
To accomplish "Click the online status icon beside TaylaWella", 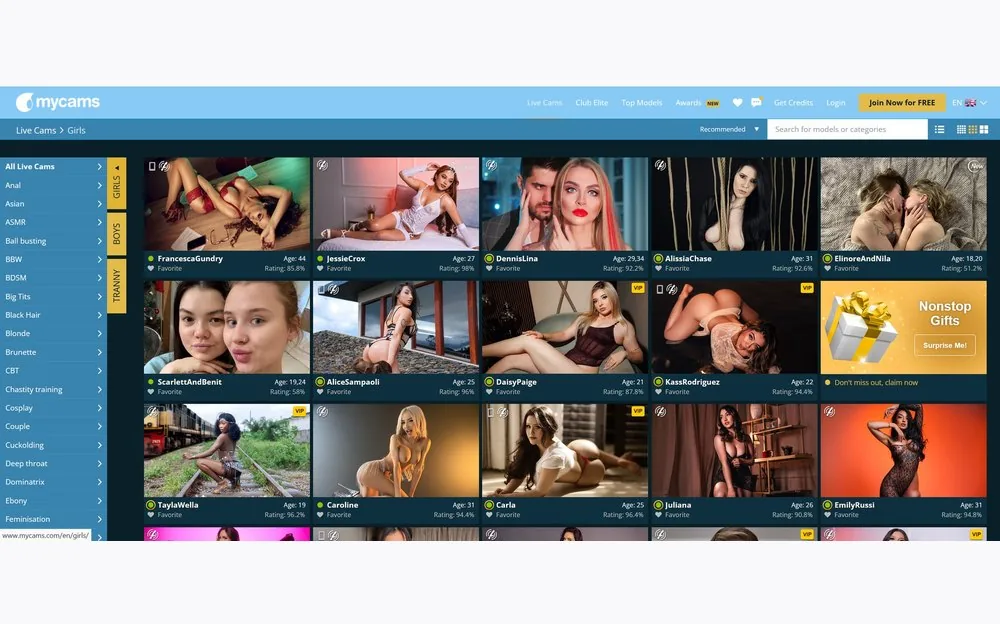I will (x=151, y=505).
